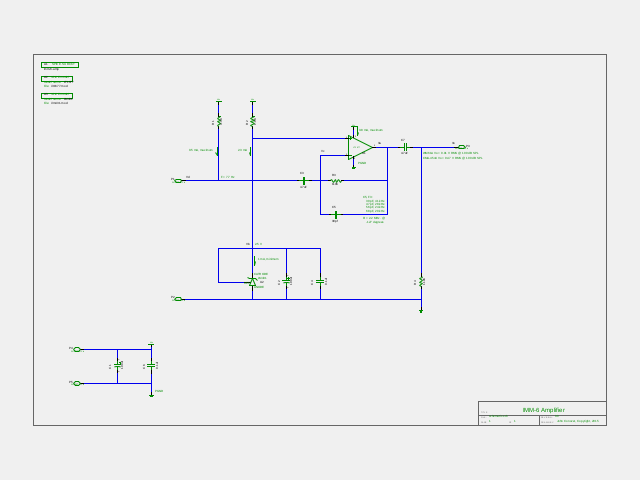Select the upper power port in the bottom-left supply block

77,349
